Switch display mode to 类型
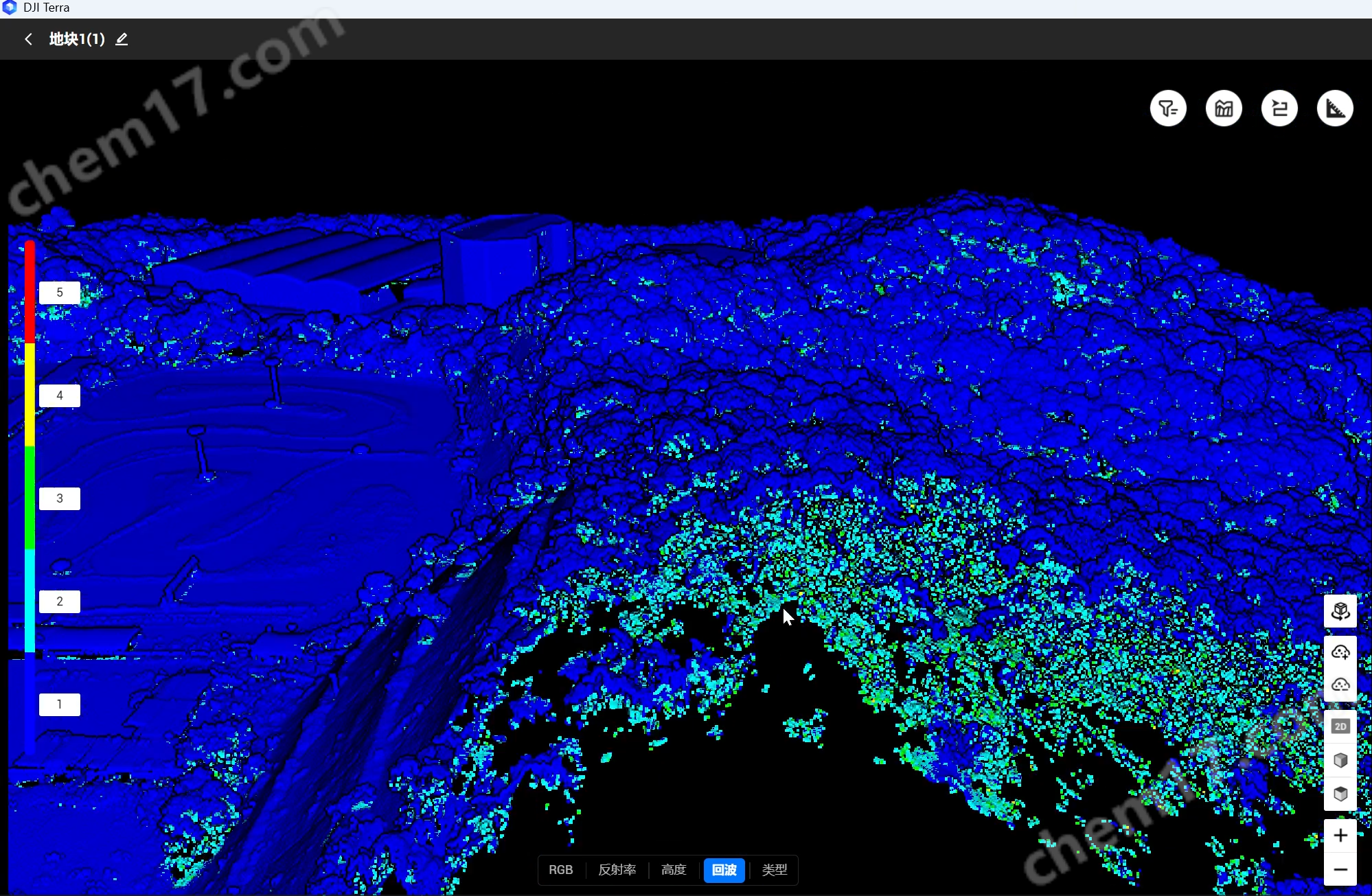 point(774,870)
